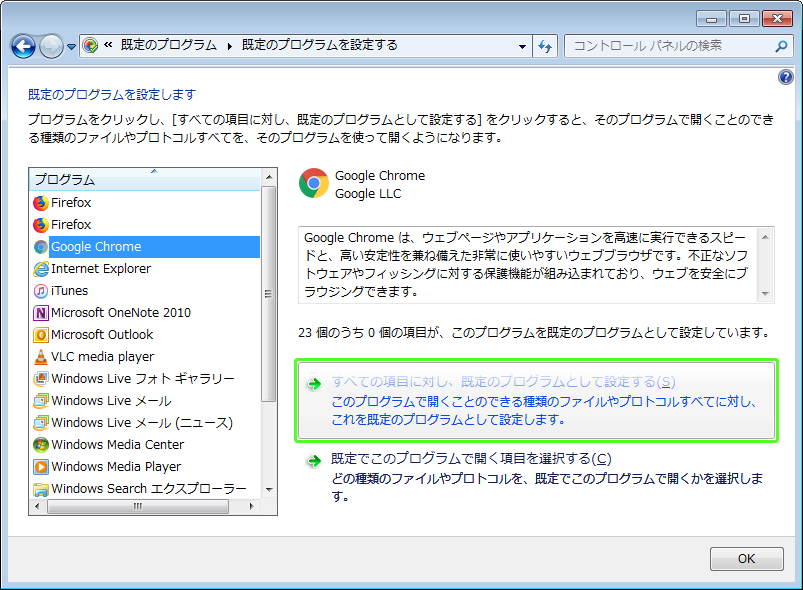Click the program list scroll left arrow
803x590 pixels.
point(37,507)
